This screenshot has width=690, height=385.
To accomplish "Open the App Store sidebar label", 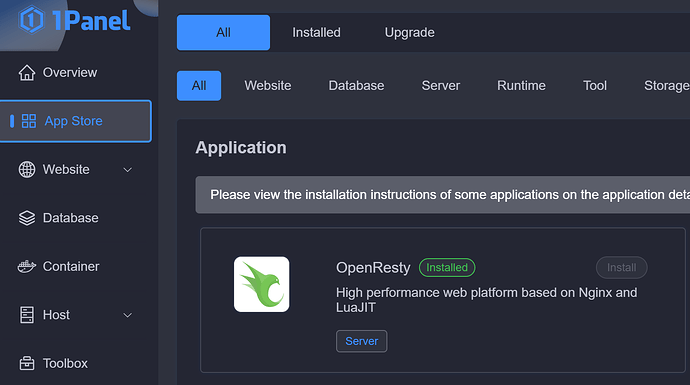I will (73, 121).
